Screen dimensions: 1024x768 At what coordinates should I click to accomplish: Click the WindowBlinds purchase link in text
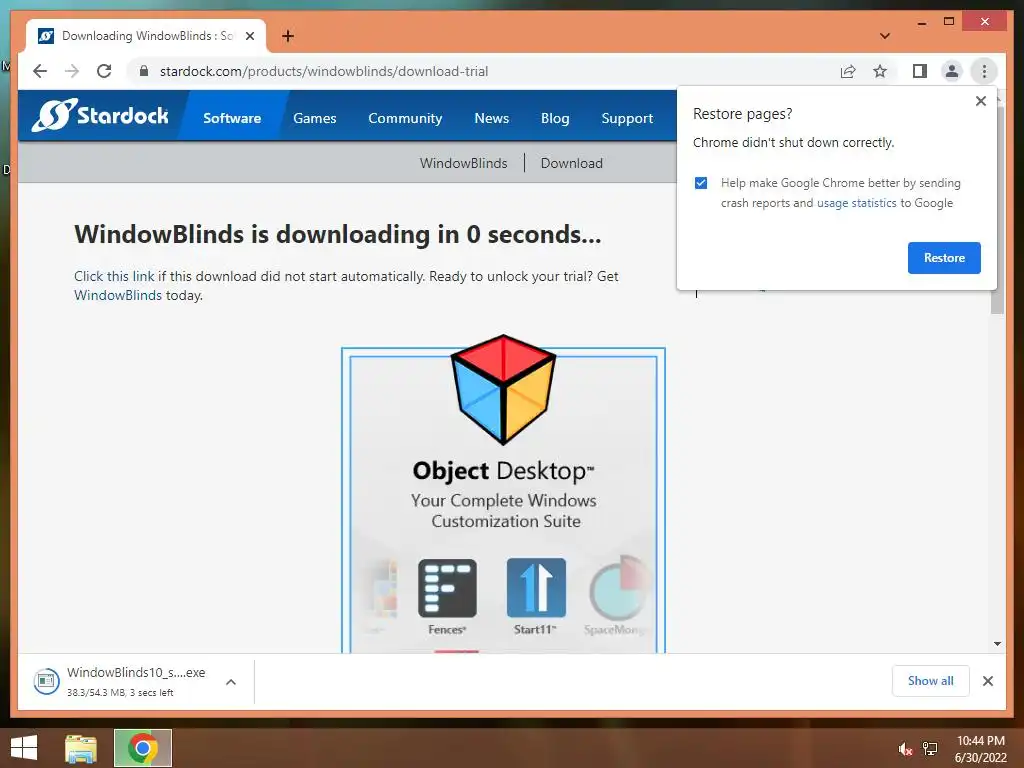(x=118, y=295)
